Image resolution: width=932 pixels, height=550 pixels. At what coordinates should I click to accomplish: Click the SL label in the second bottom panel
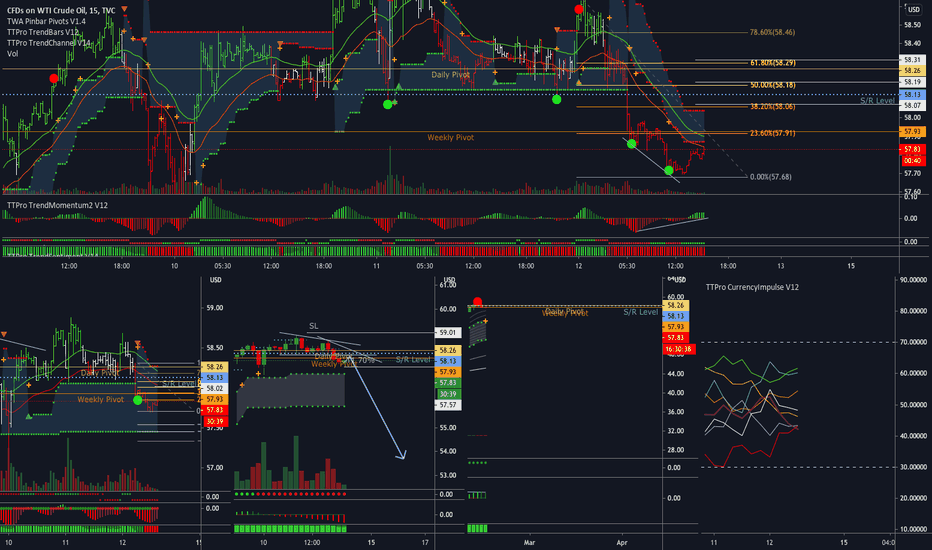[313, 326]
